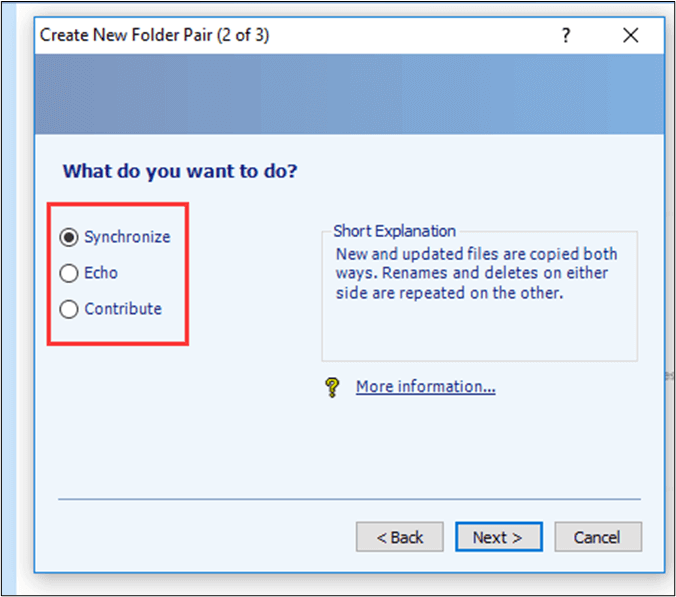Open the More information link
The height and width of the screenshot is (597, 676).
[x=425, y=387]
